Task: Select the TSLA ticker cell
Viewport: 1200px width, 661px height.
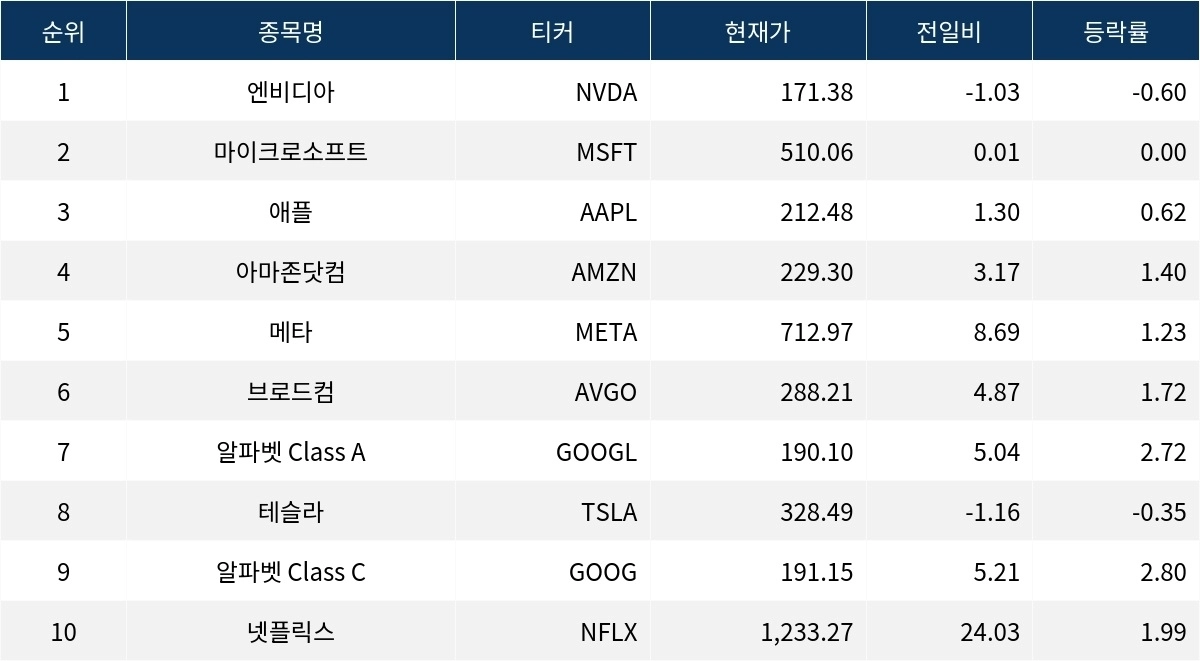Action: [608, 512]
